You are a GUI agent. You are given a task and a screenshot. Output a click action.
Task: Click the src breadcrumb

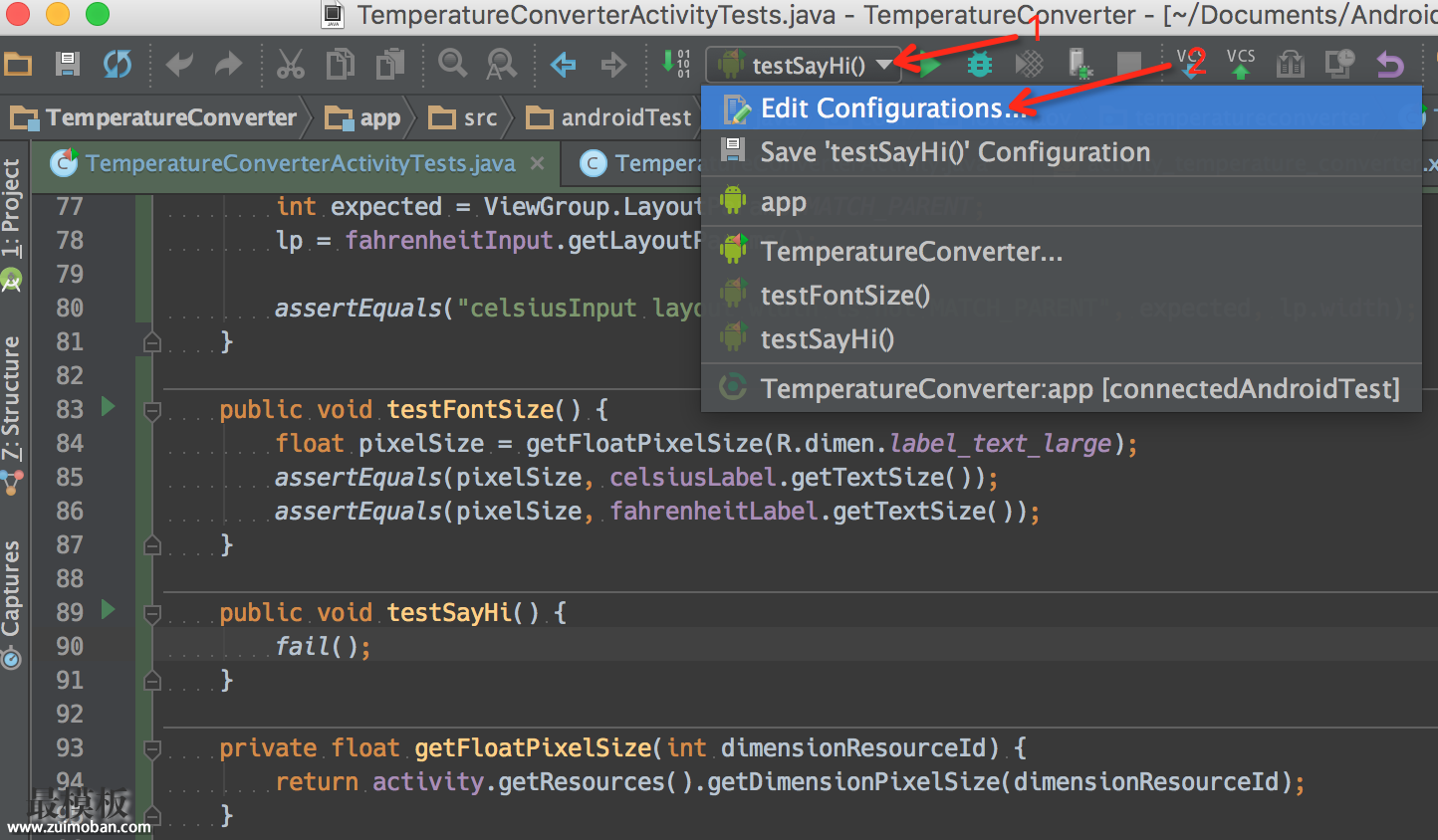point(463,118)
